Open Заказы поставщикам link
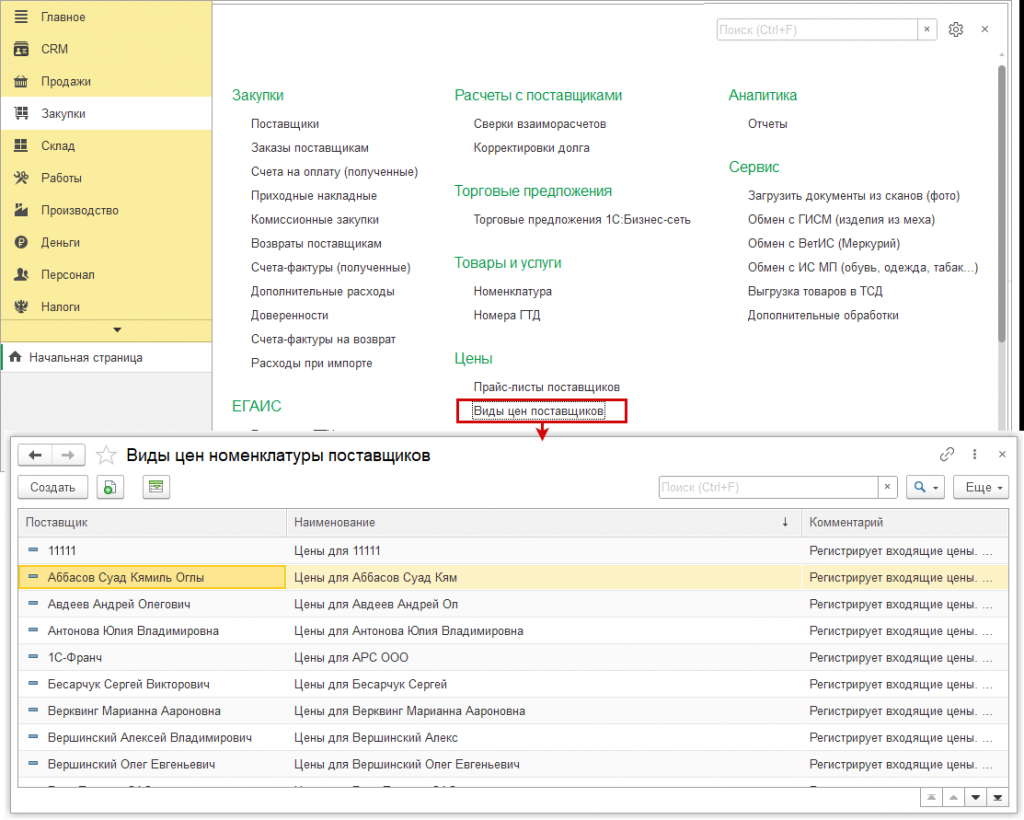1024x820 pixels. coord(310,148)
